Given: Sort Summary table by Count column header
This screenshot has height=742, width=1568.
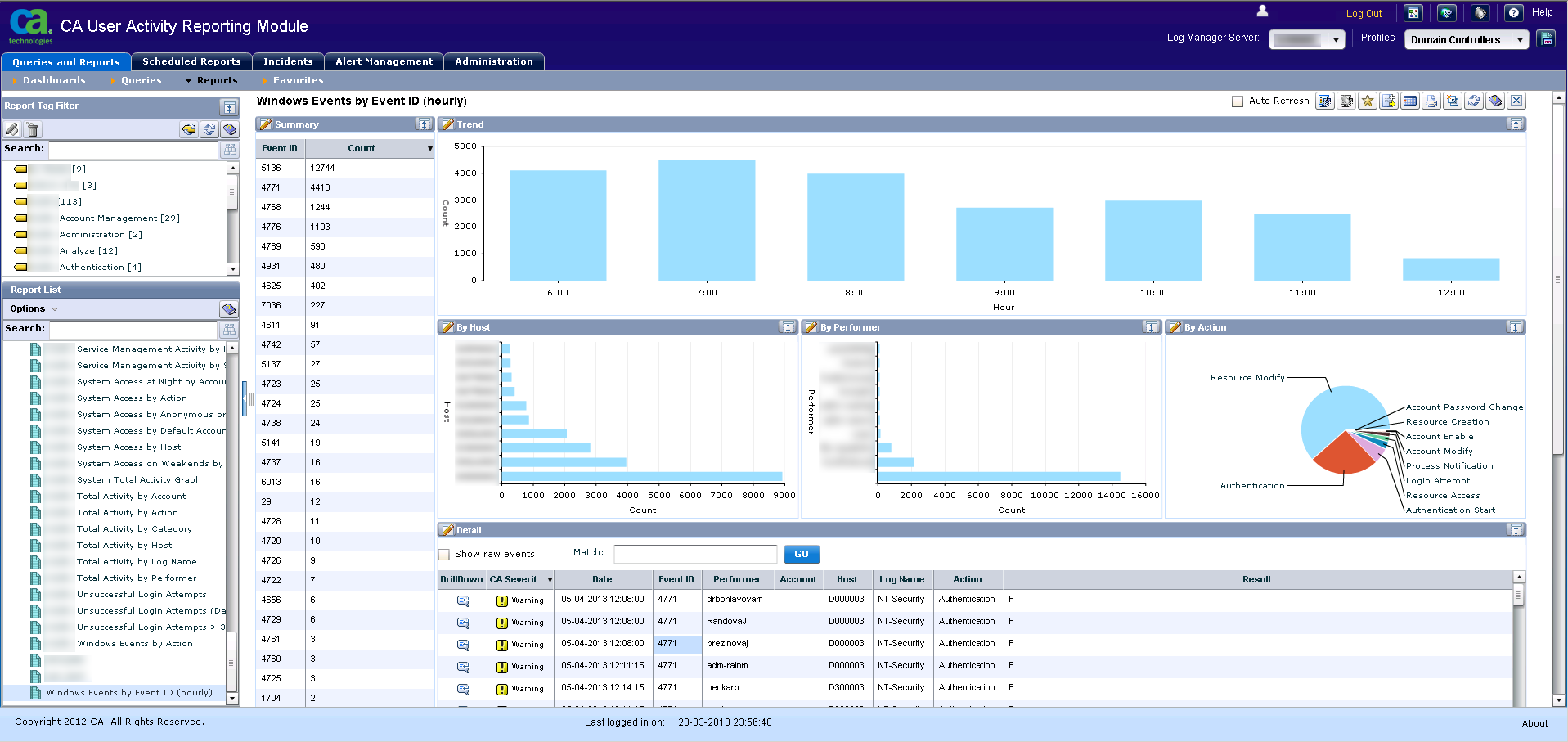Looking at the screenshot, I should pos(370,148).
